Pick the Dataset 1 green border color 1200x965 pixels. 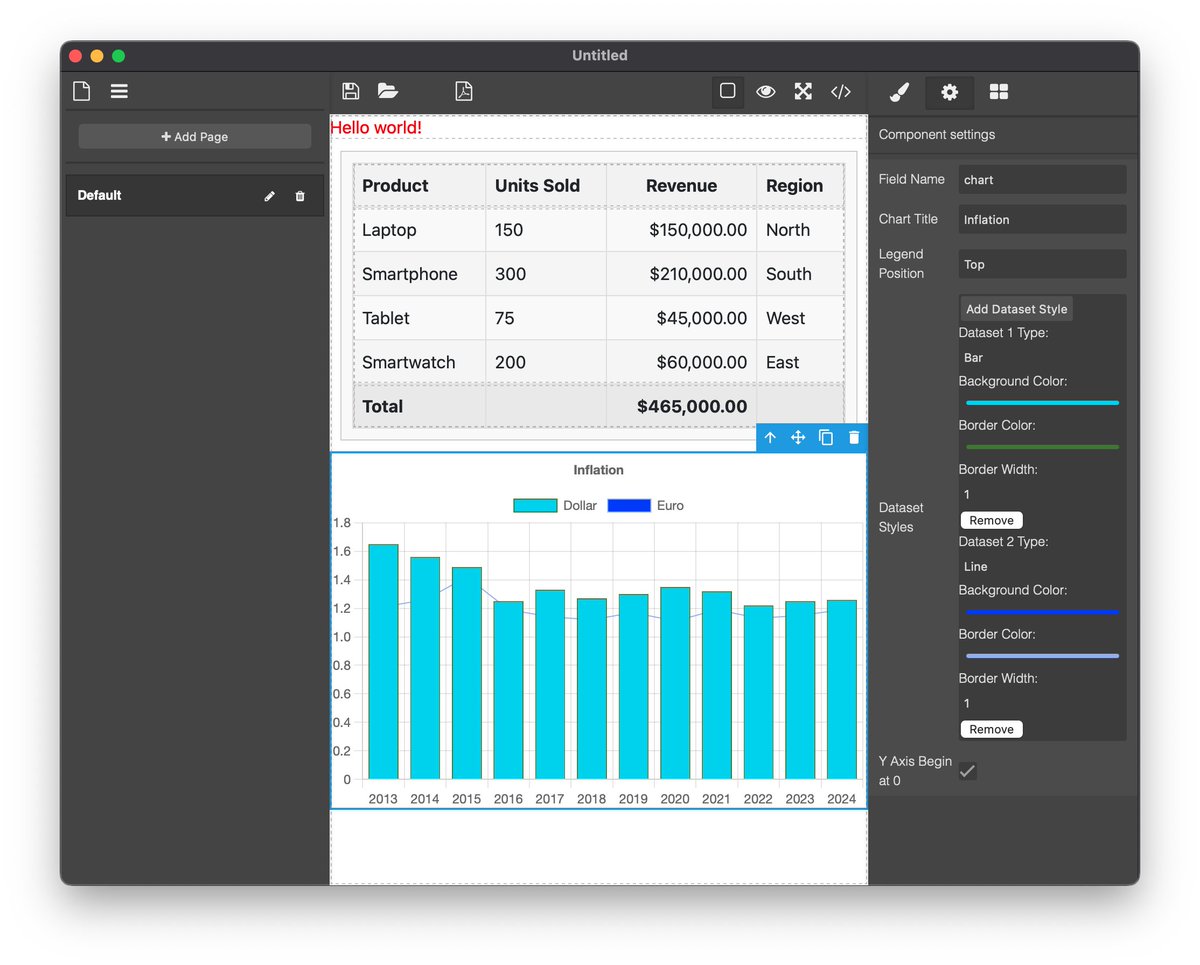pos(1042,447)
